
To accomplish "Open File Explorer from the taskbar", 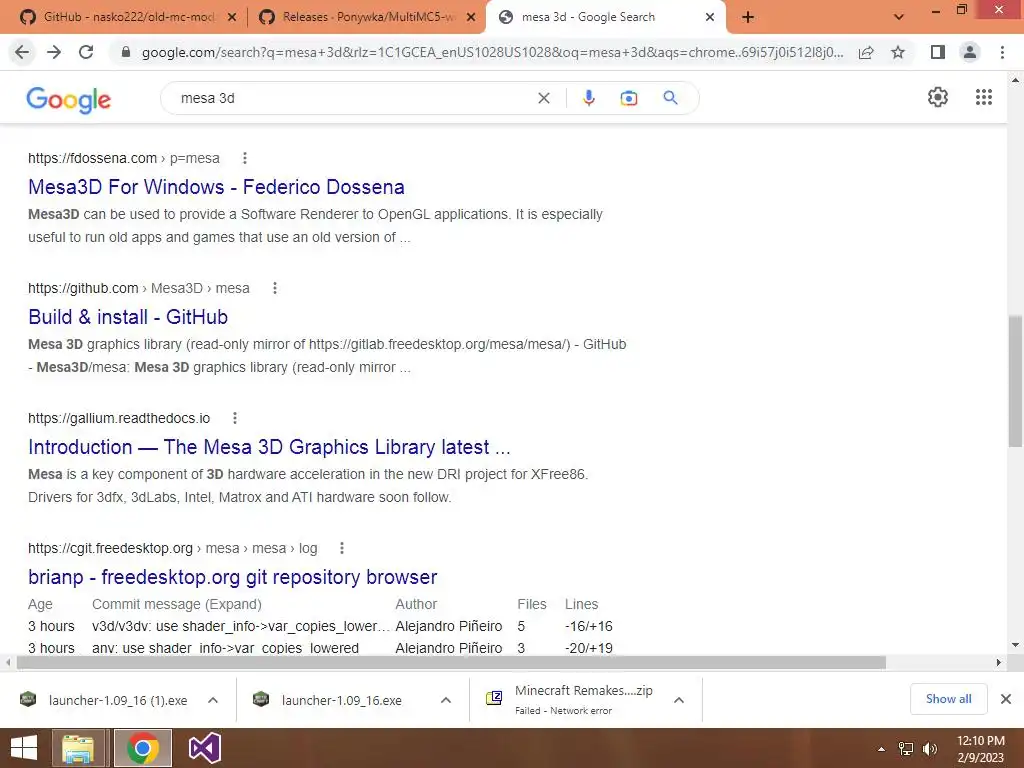I will 78,748.
